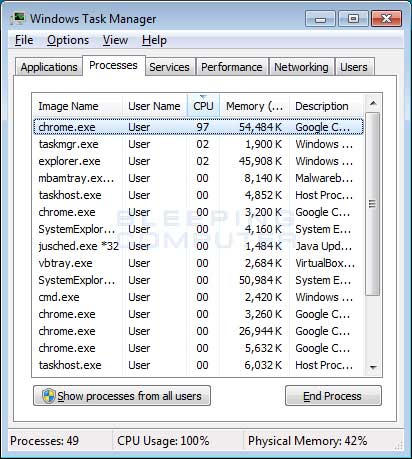Click the process list scrollbar thumb

click(x=373, y=204)
